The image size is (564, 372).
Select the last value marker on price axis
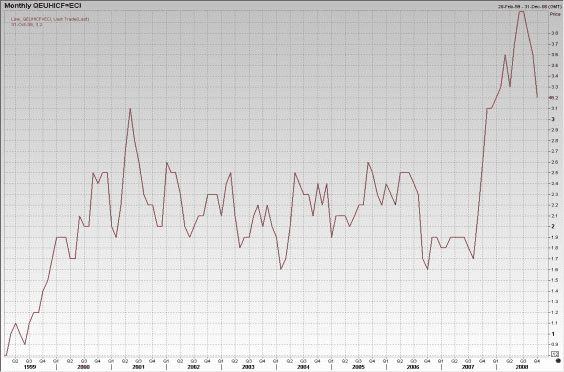click(x=553, y=97)
